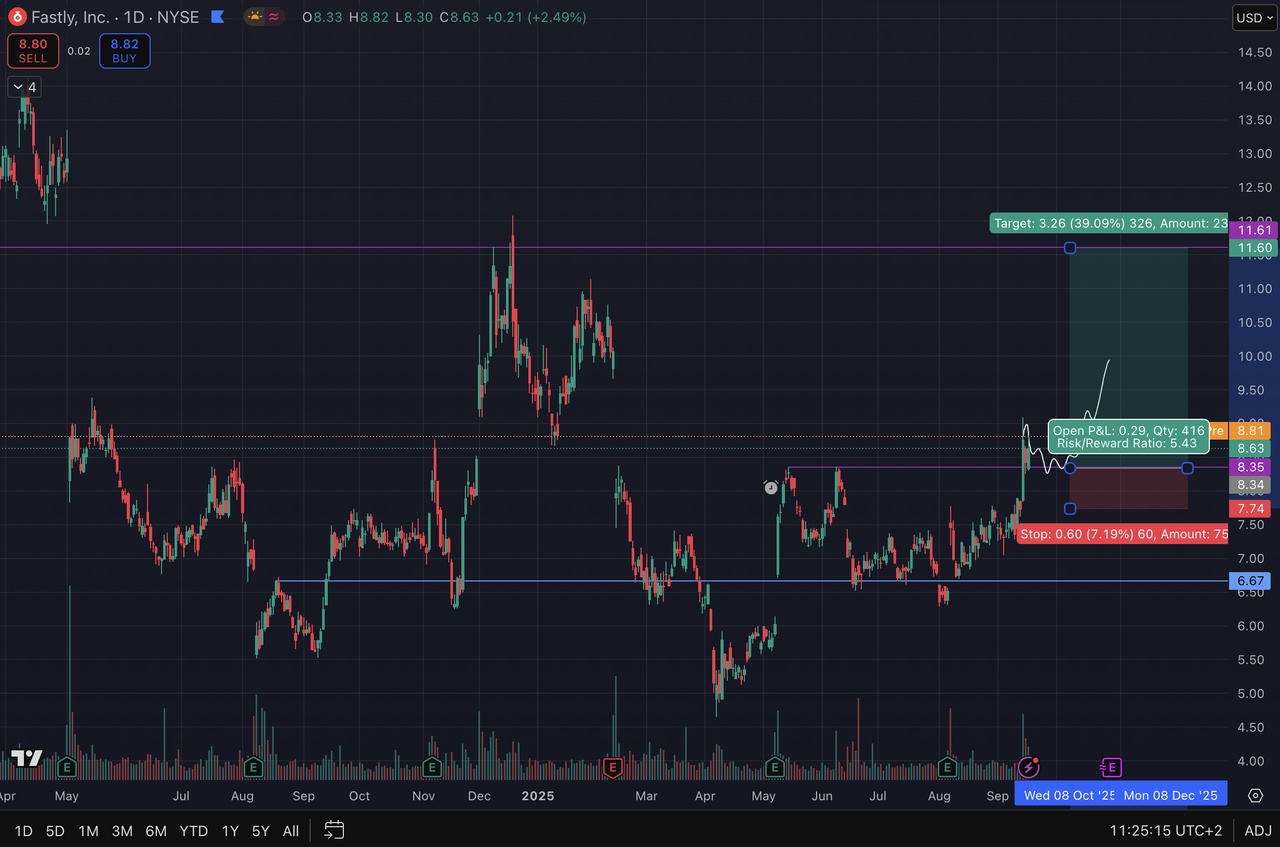Select the 1Y time range
The height and width of the screenshot is (847, 1280).
230,830
